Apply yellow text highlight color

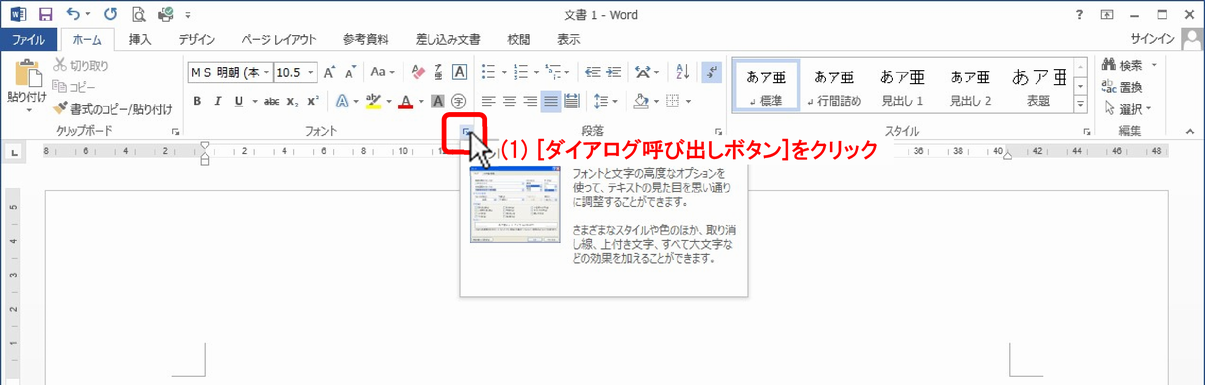coord(373,101)
